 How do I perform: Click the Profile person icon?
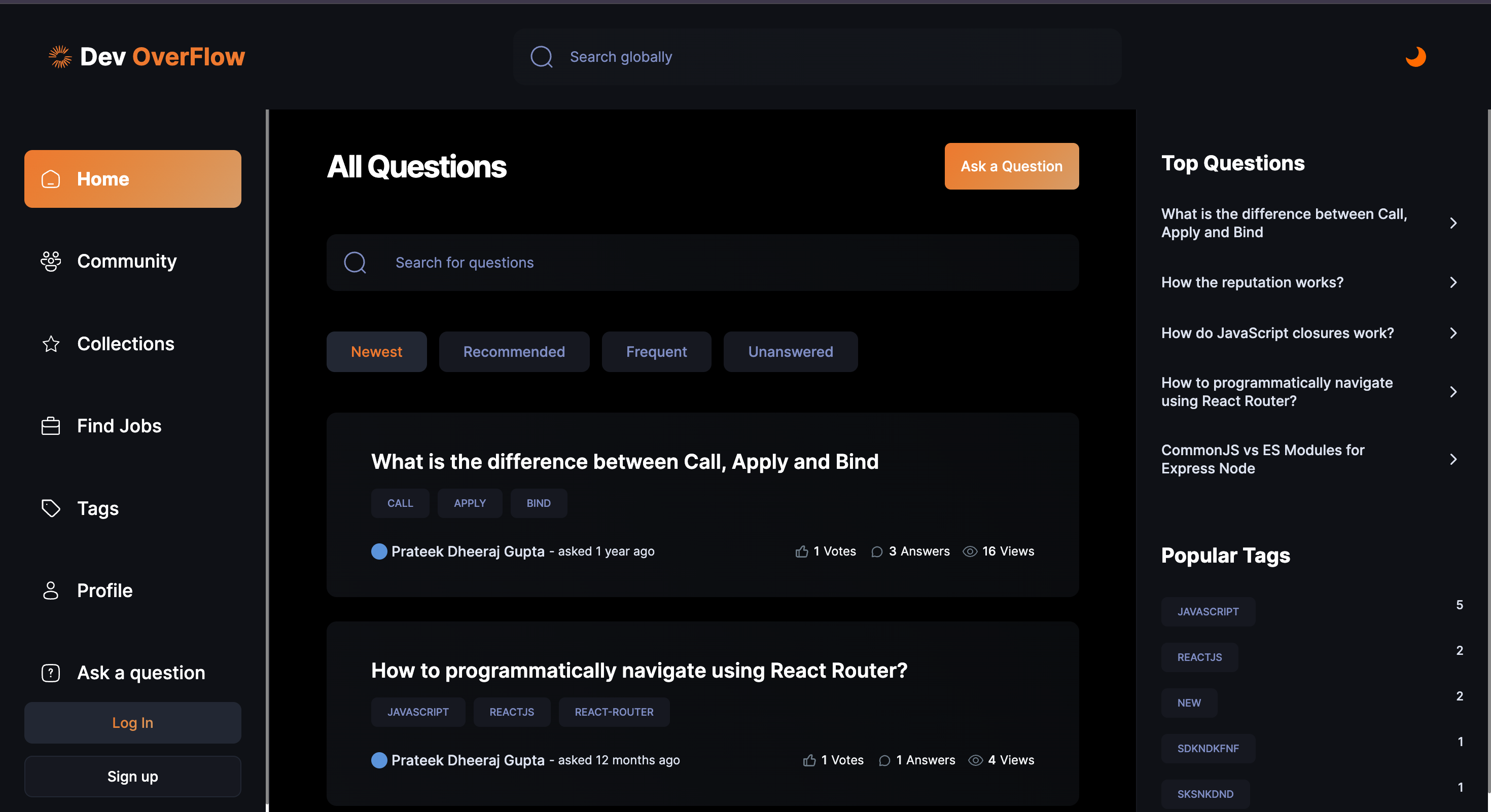(51, 590)
